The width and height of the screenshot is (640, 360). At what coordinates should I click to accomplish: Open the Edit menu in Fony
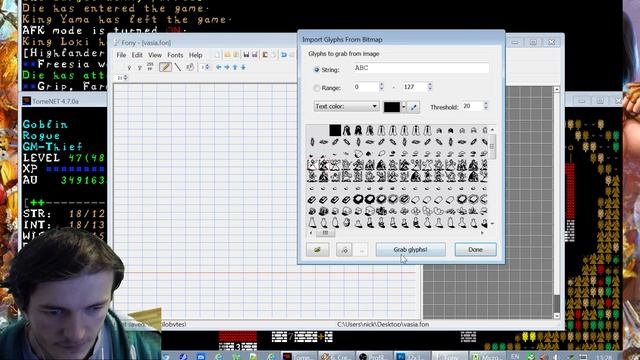(137, 55)
